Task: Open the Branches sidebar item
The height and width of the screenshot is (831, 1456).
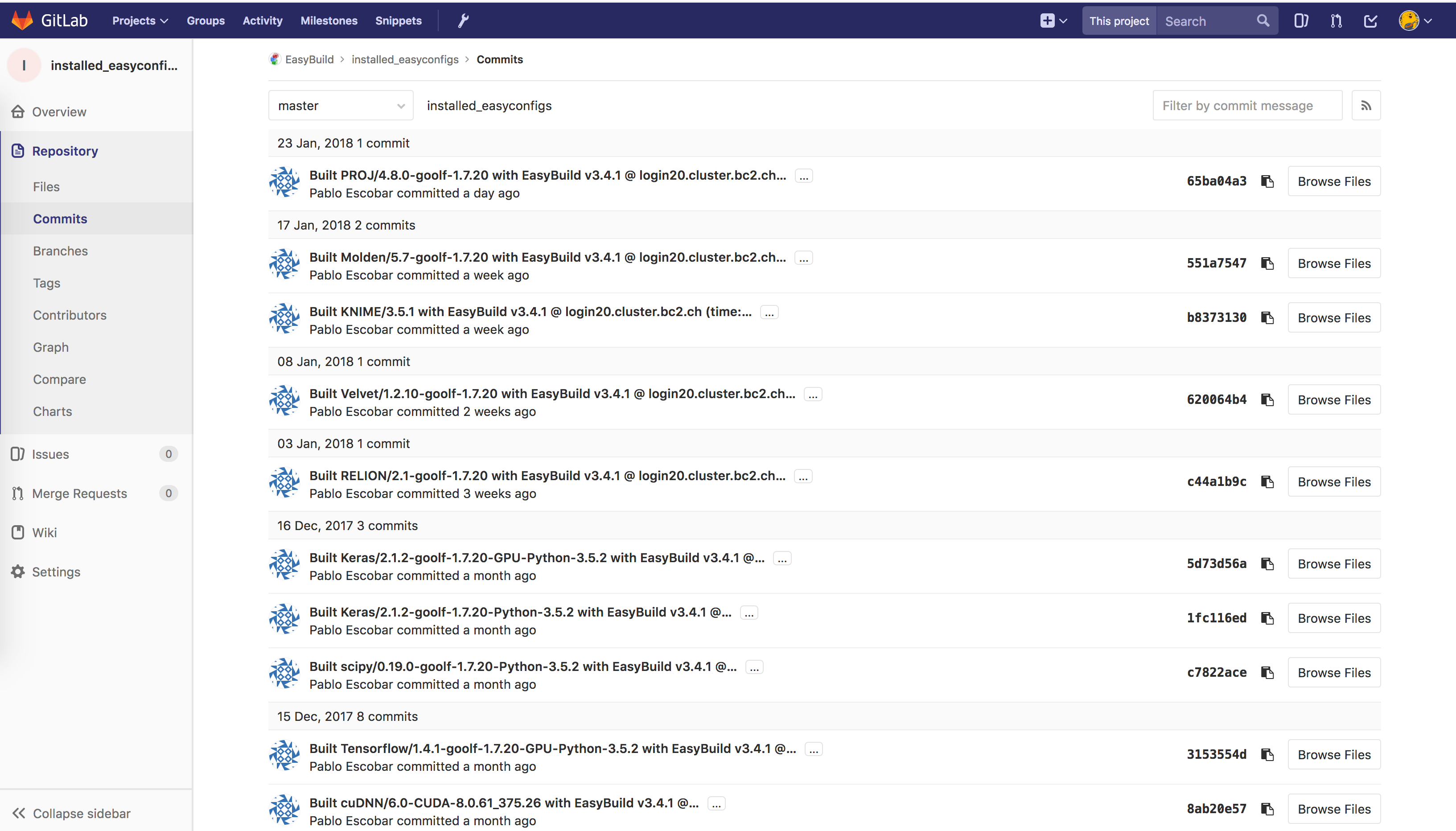Action: coord(61,251)
